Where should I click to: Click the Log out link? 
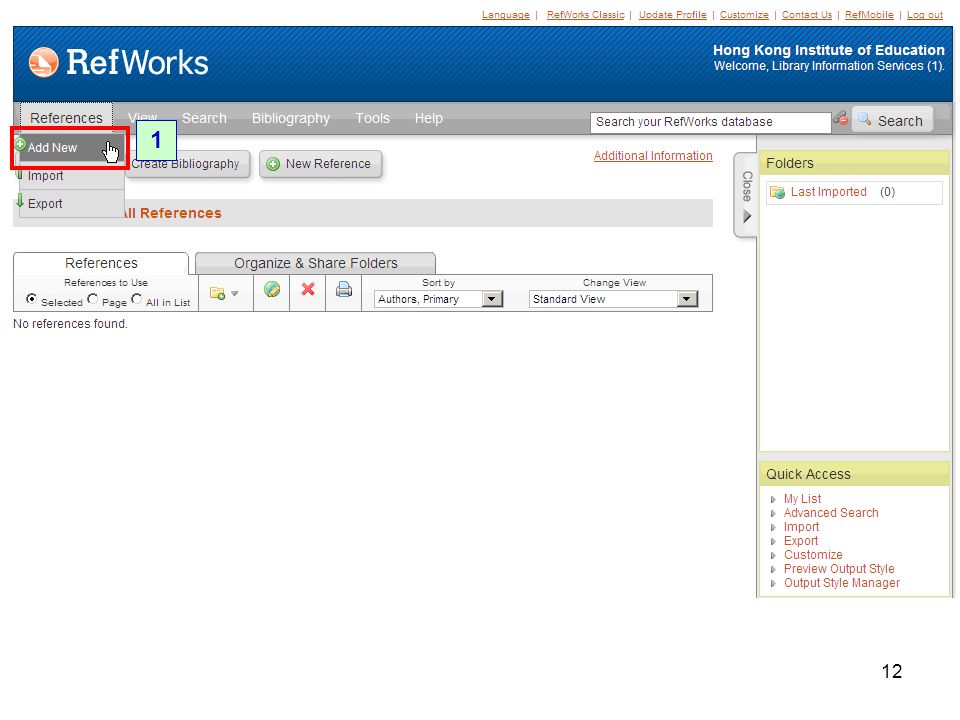[925, 15]
